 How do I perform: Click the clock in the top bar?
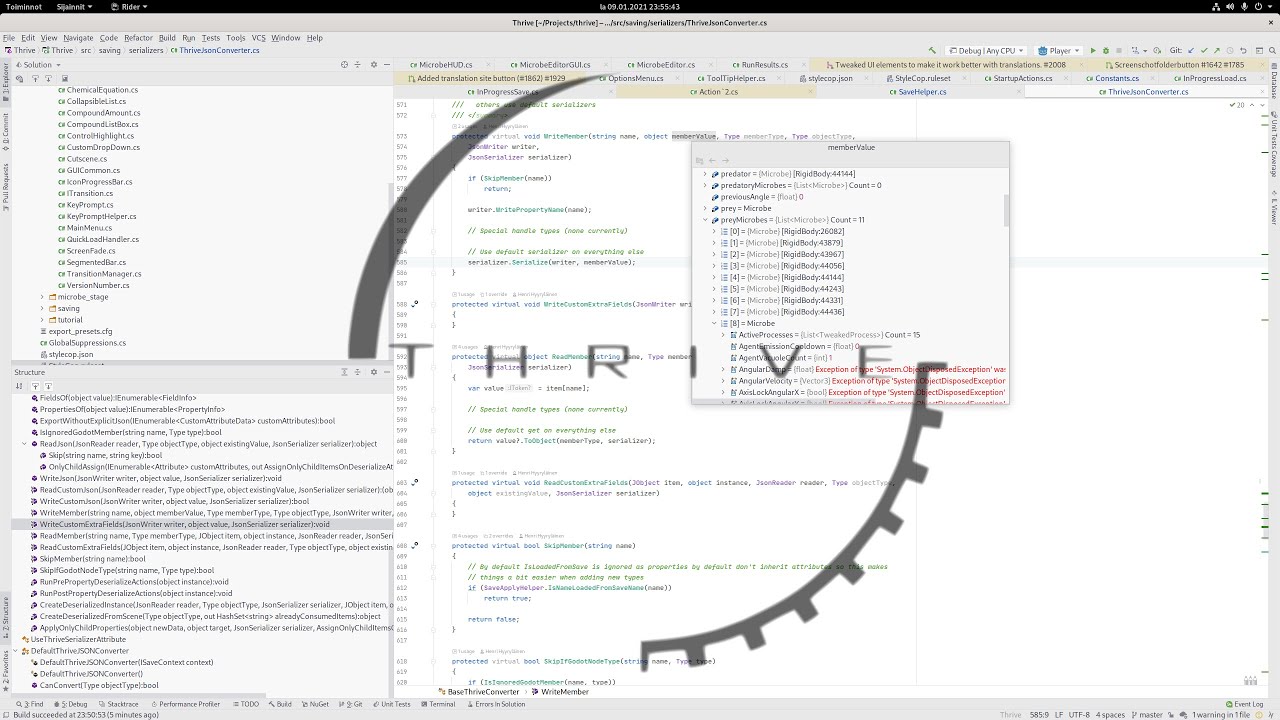pyautogui.click(x=640, y=6)
